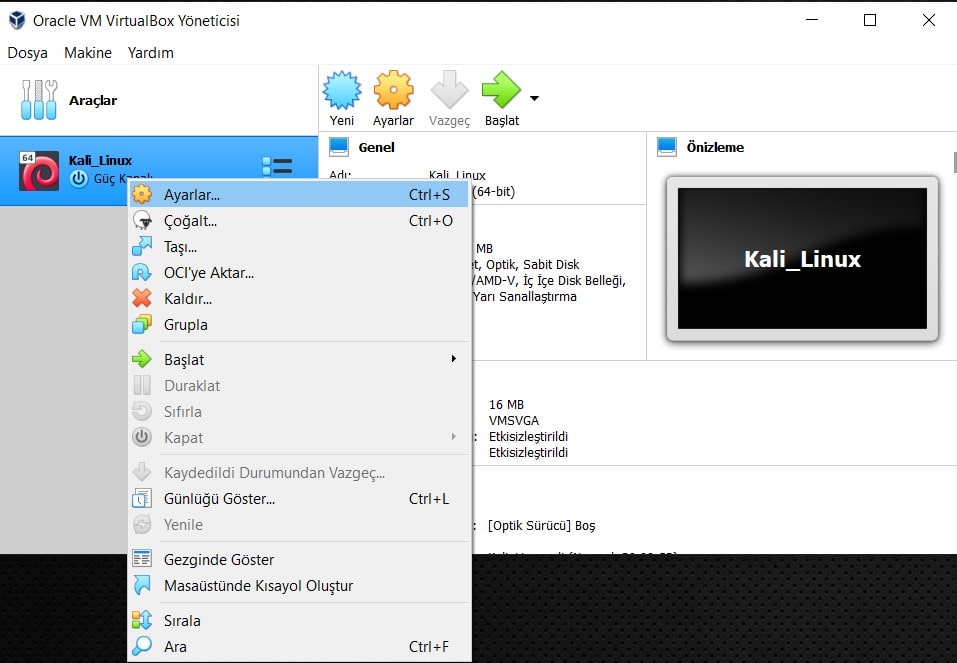Screen dimensions: 957x663
Task: Click the red Kaldır icon in the context menu
Action: (141, 298)
